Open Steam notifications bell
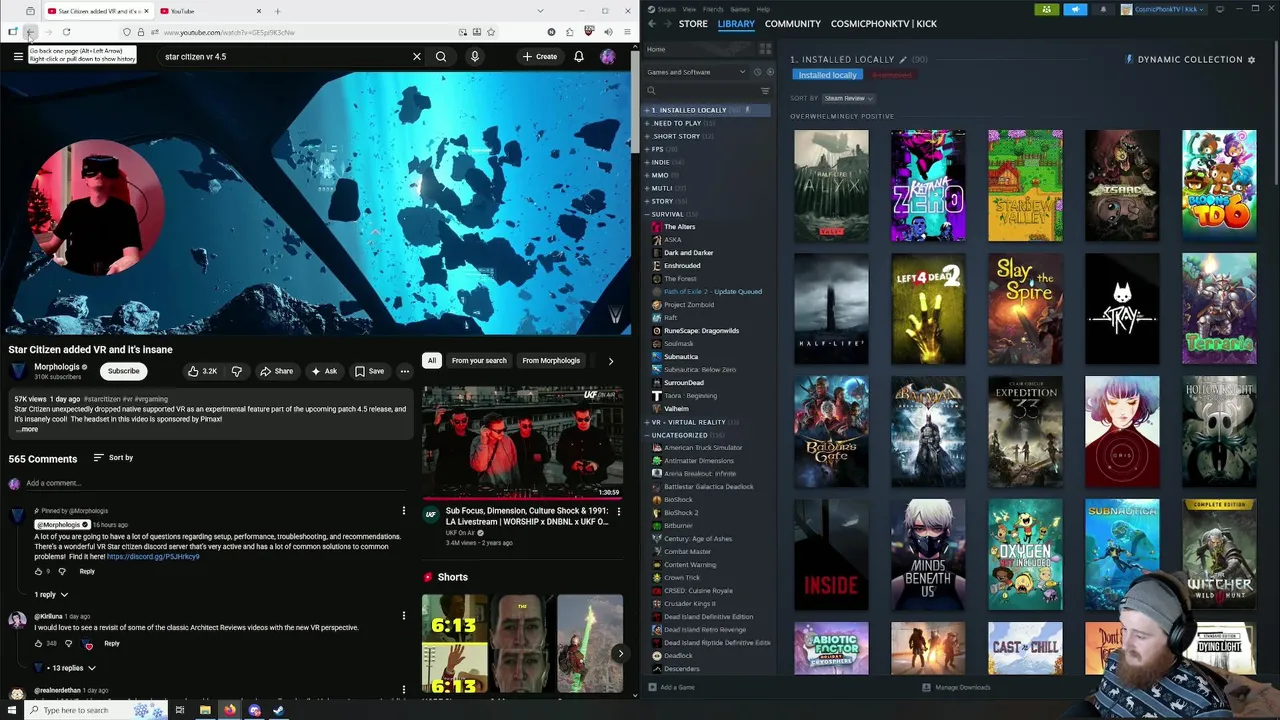 coord(1103,9)
